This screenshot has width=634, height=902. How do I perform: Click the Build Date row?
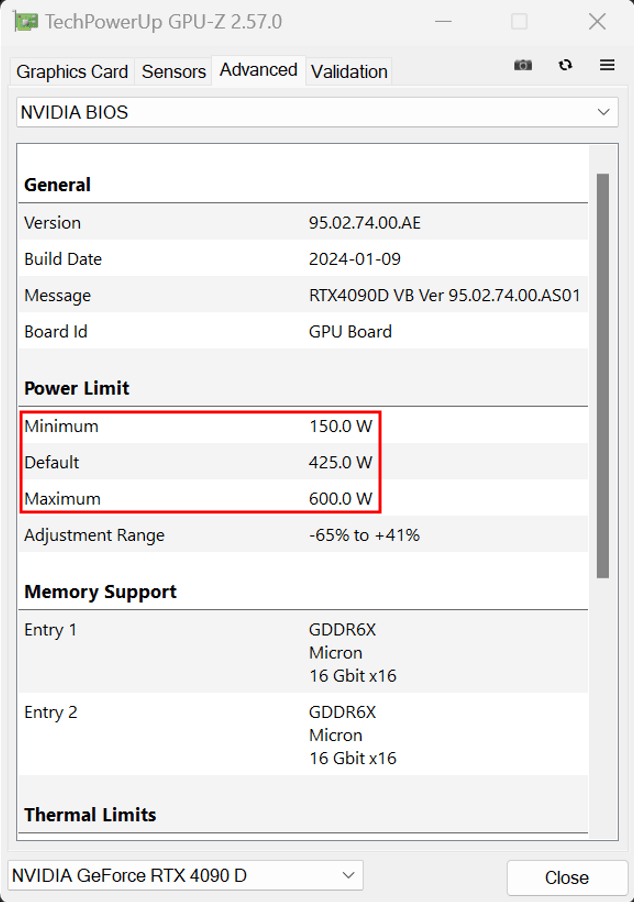tap(300, 259)
